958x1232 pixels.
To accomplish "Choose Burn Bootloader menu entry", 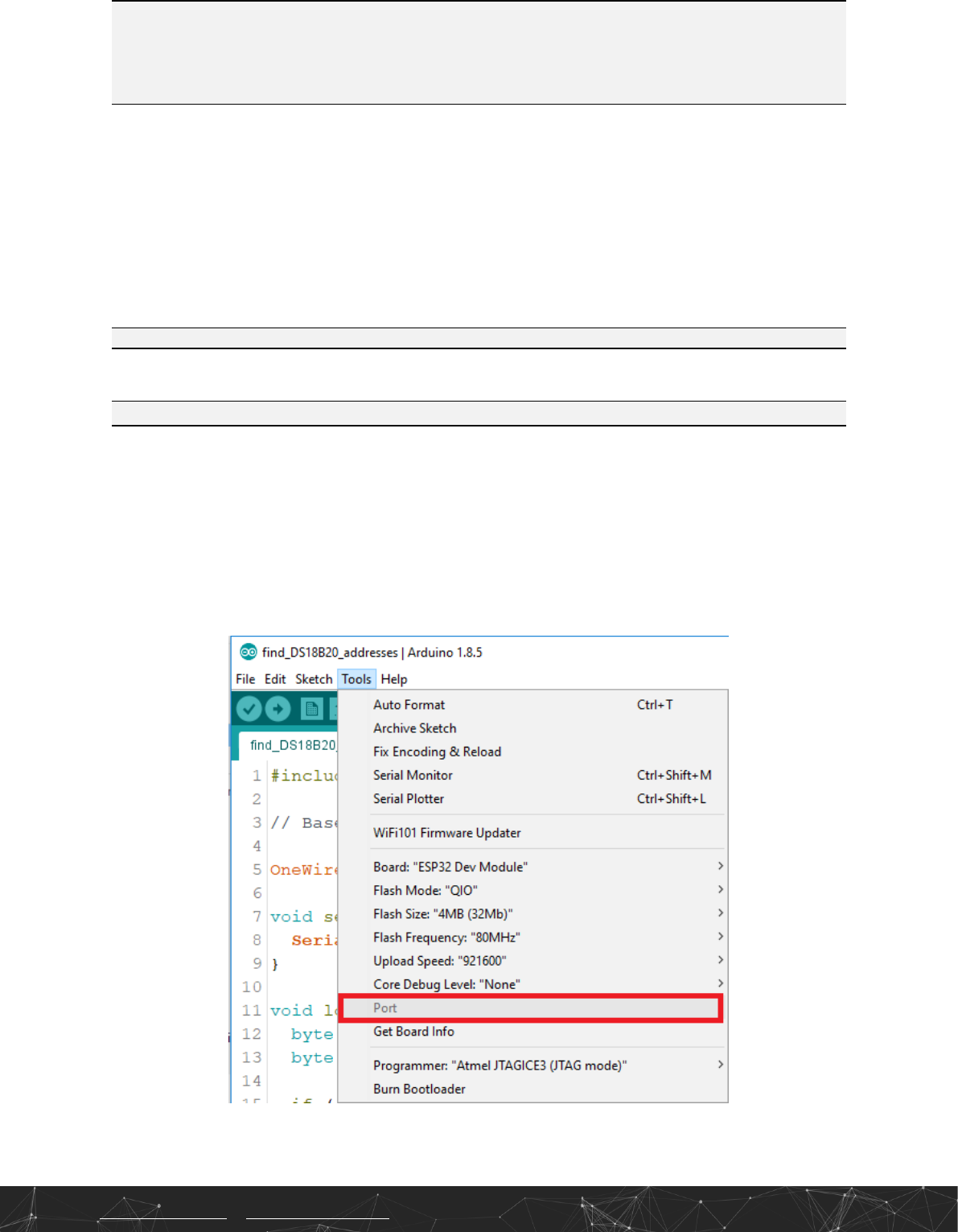I will click(532, 1089).
